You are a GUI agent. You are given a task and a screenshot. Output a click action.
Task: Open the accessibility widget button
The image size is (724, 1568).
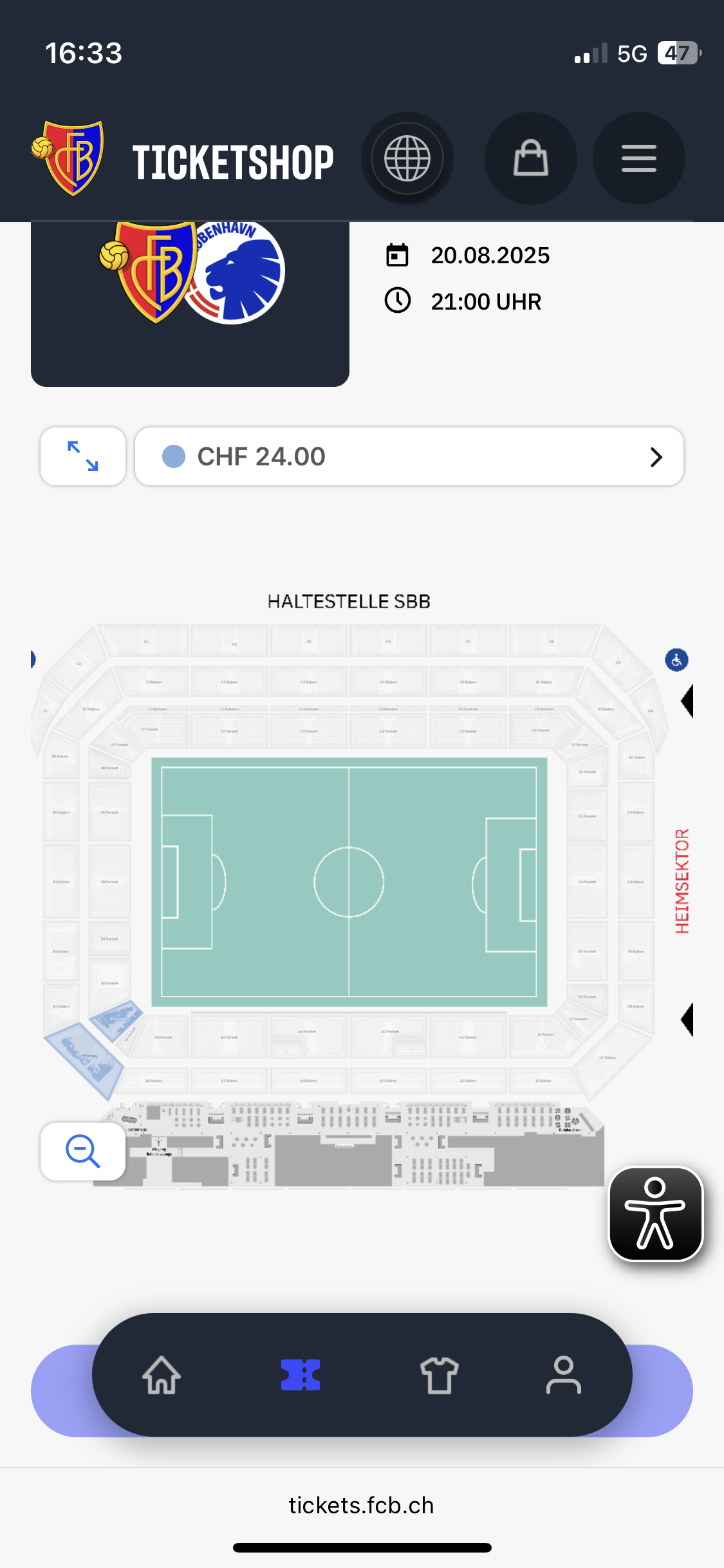(656, 1214)
